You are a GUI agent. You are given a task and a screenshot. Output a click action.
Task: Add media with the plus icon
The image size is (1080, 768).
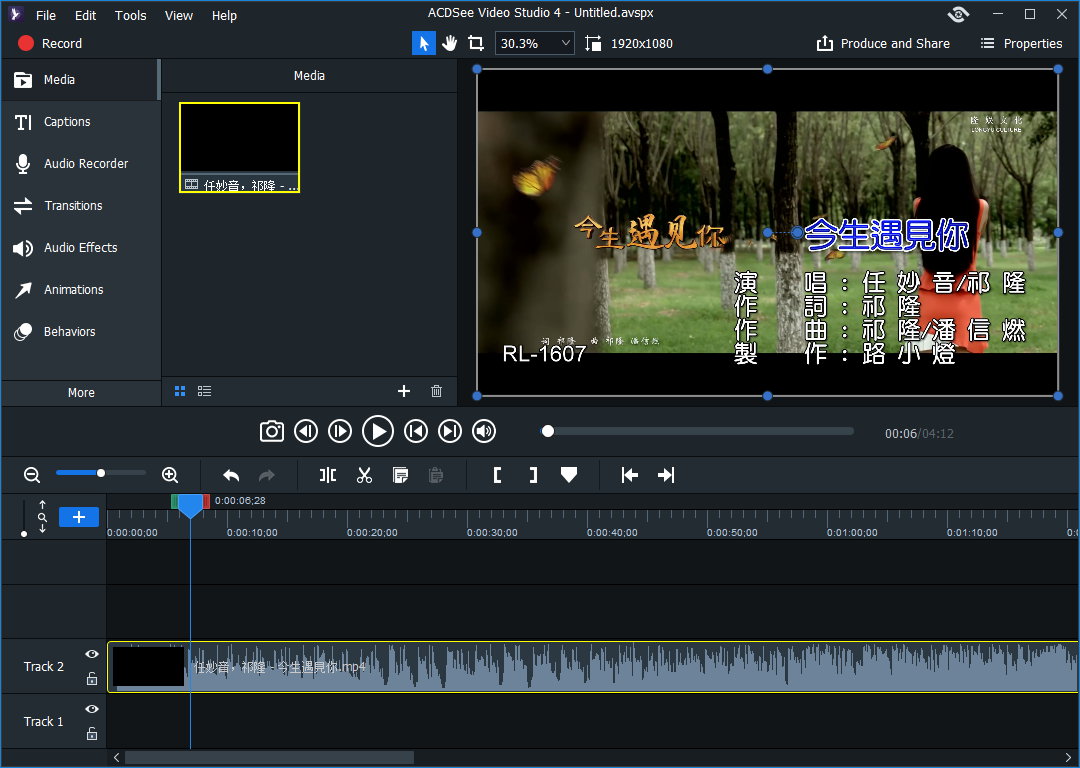point(404,391)
